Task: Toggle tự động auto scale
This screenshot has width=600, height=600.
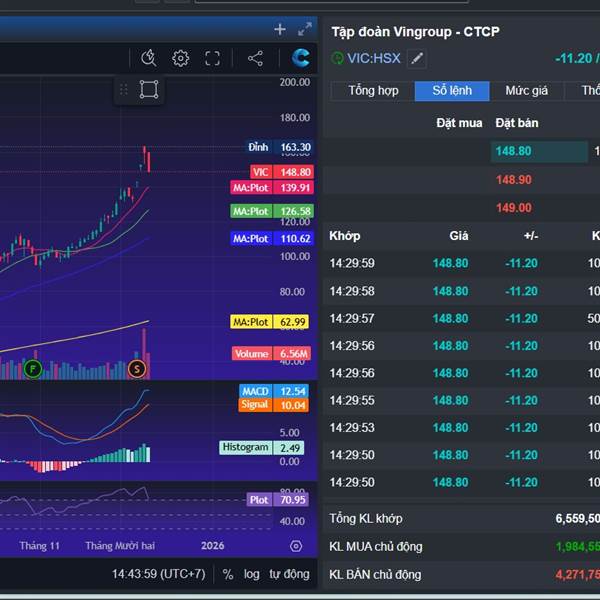Action: pos(289,574)
